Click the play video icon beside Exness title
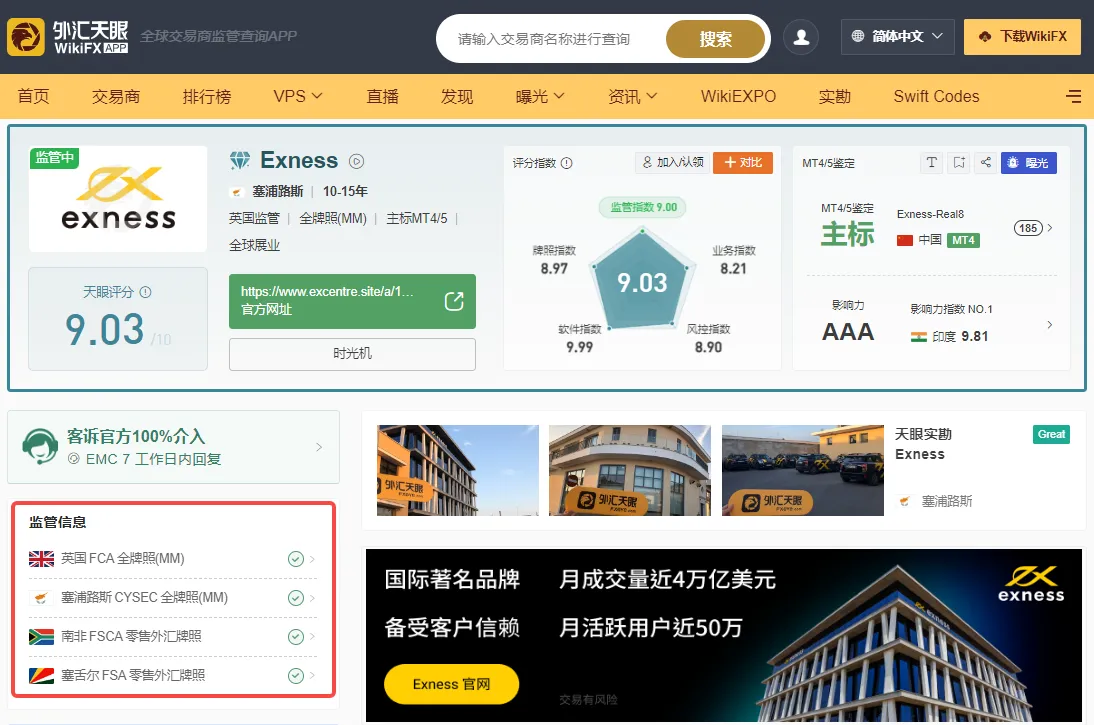This screenshot has width=1094, height=725. (x=357, y=161)
